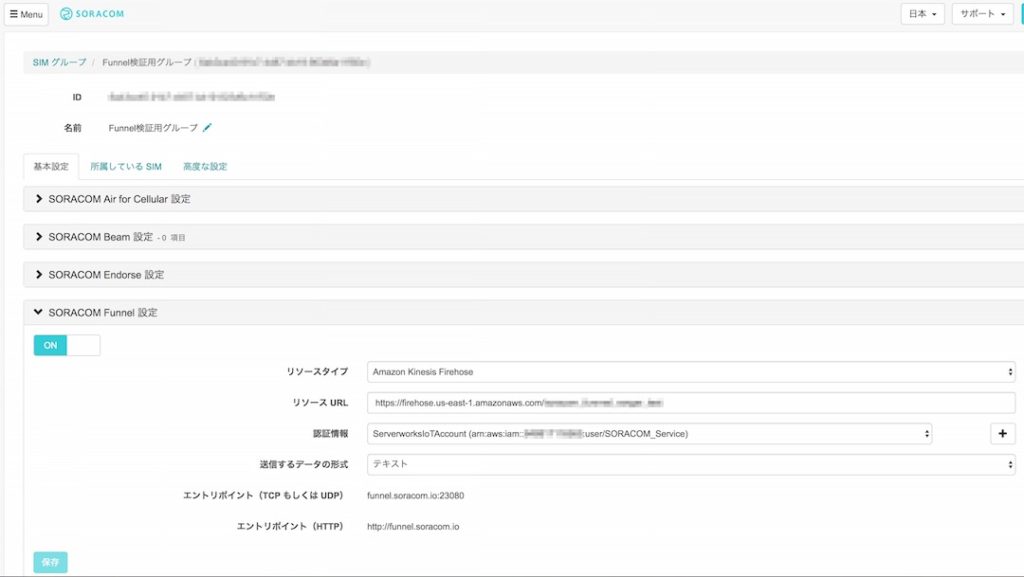
Task: Click the エントリポイント（TCP もしくは UDP） label
Action: click(x=263, y=495)
